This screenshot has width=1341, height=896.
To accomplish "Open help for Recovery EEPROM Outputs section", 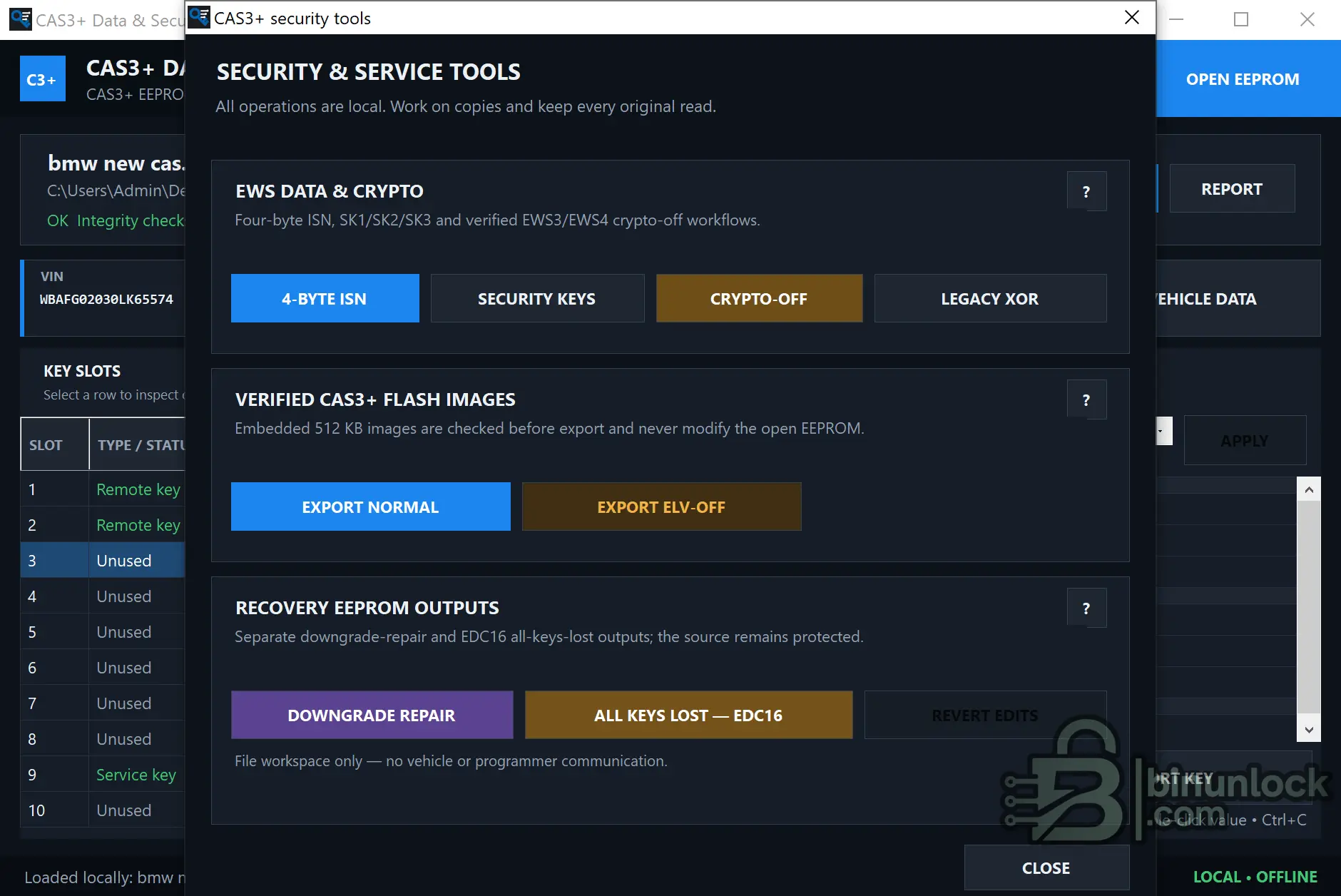I will point(1086,608).
